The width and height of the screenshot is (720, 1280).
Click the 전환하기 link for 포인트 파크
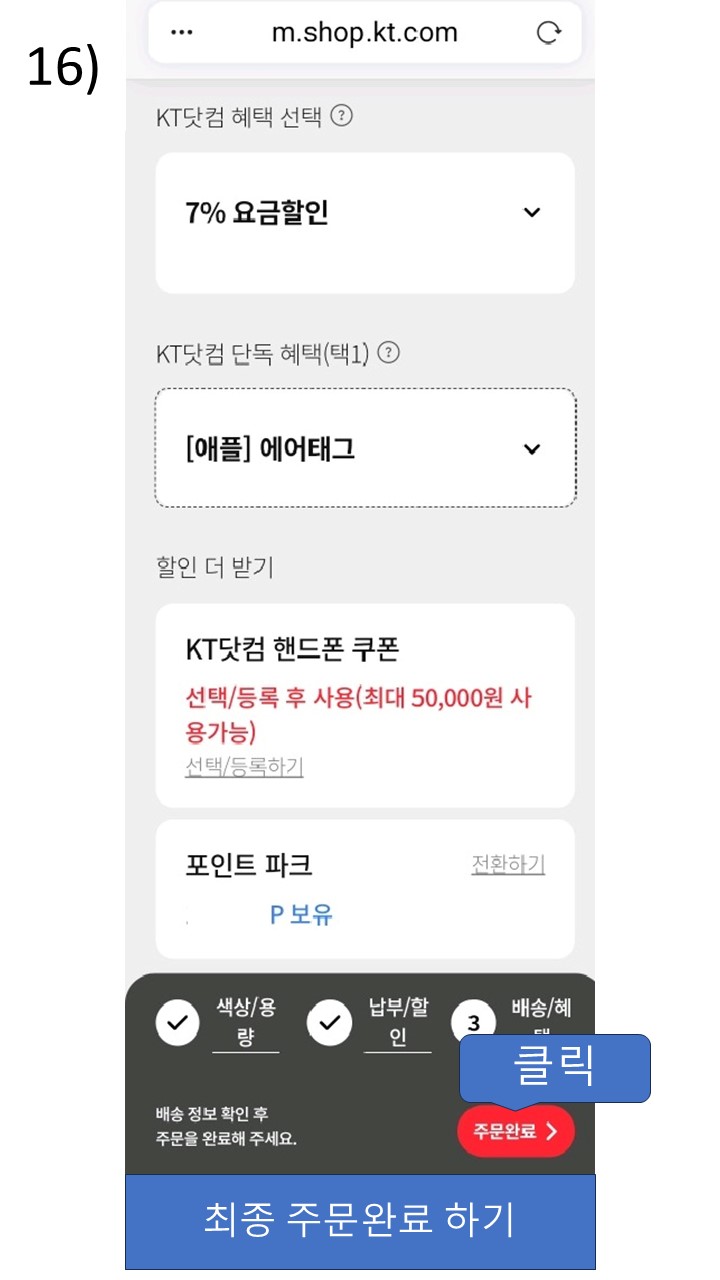[x=508, y=864]
